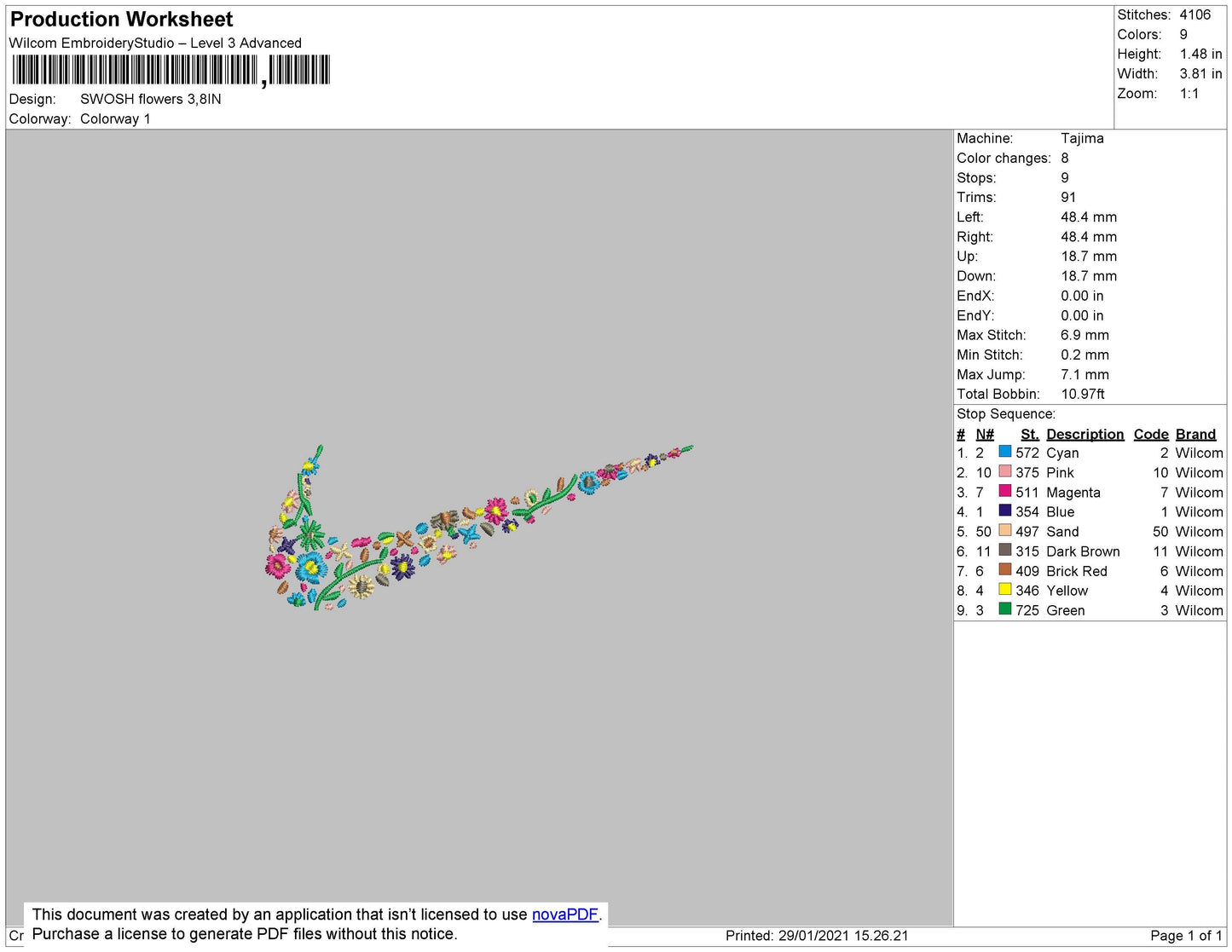
Task: Select the "Pink" description text
Action: click(x=1060, y=473)
